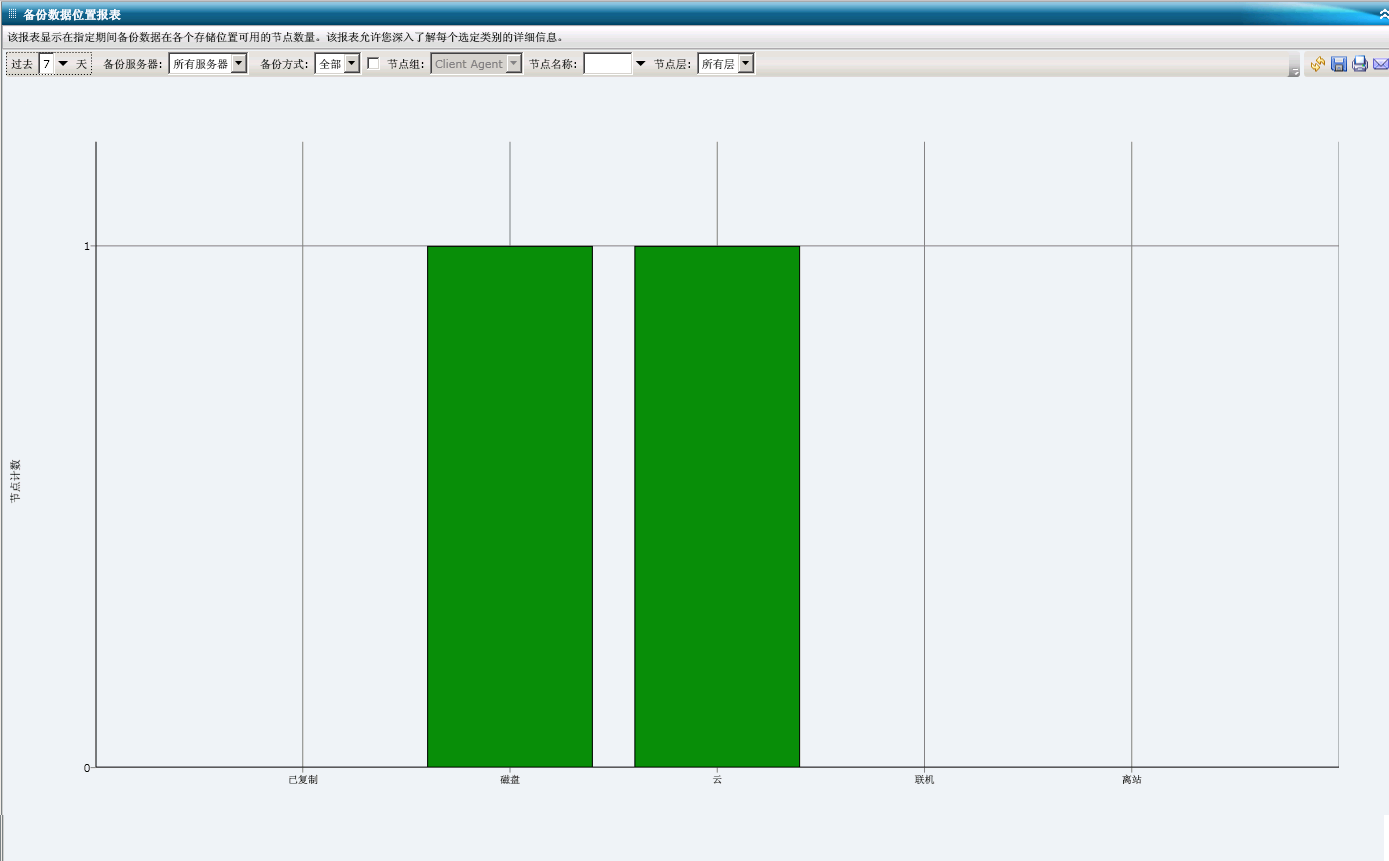Click the 节点名称 text input field
The width and height of the screenshot is (1389, 861).
click(607, 64)
